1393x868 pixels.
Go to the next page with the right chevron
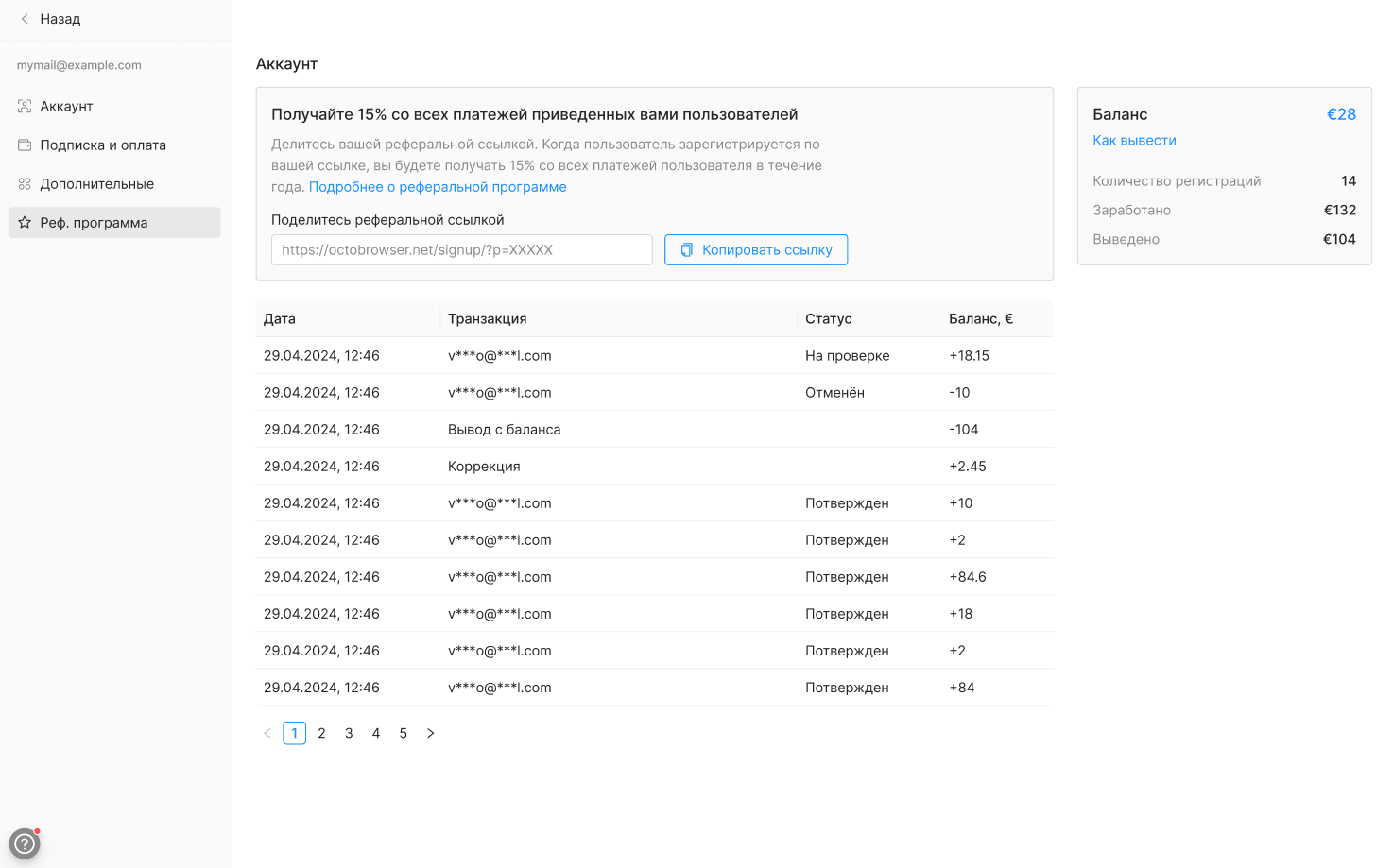point(431,733)
